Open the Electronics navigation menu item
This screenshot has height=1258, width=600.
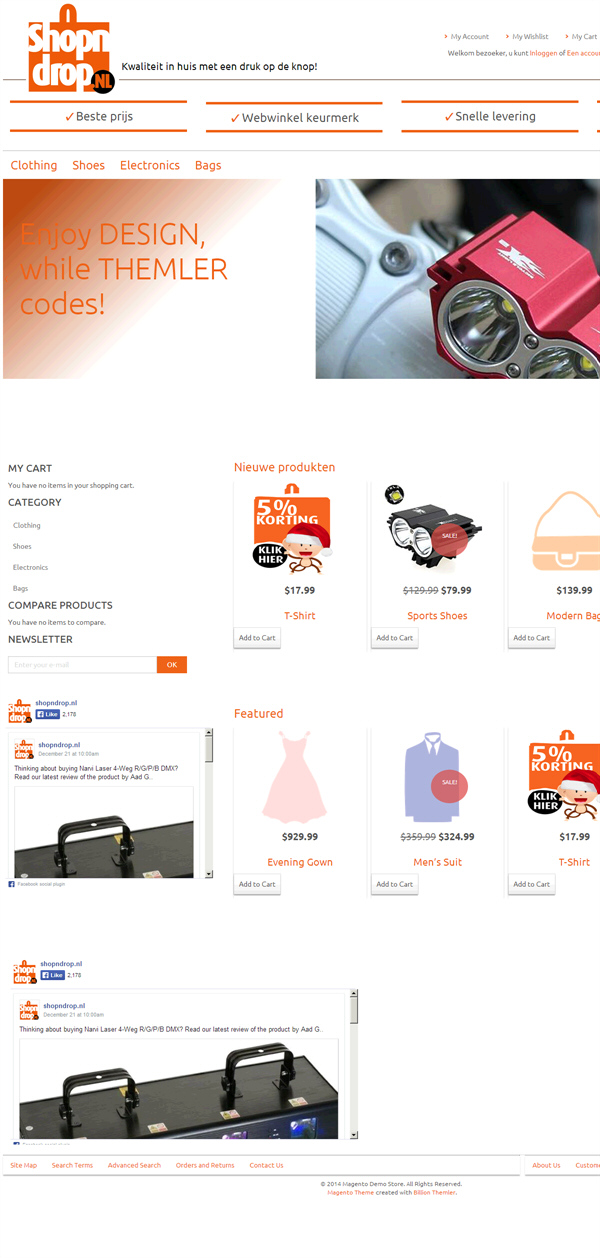tap(150, 165)
